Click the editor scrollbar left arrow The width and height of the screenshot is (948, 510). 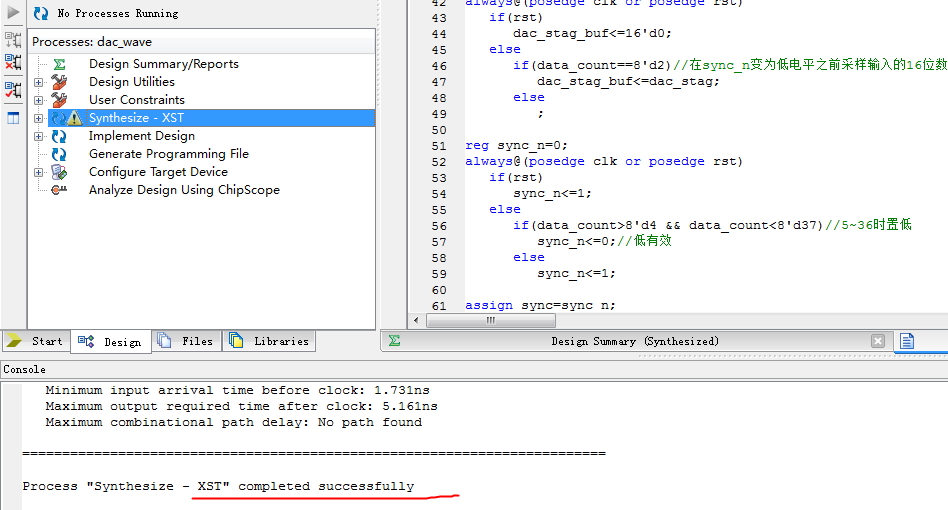416,320
